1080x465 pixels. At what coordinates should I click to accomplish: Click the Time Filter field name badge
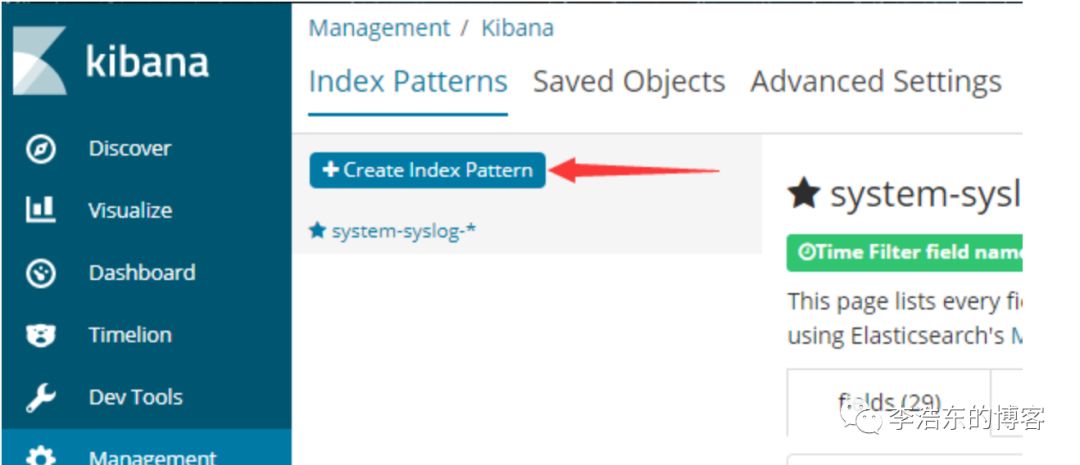904,253
